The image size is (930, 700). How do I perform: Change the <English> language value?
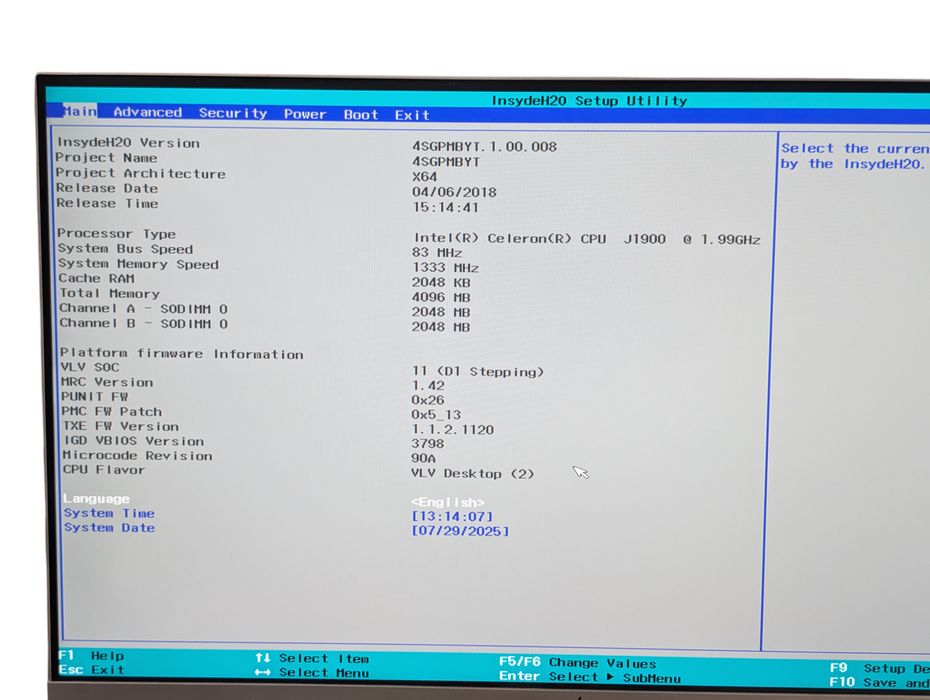(448, 502)
